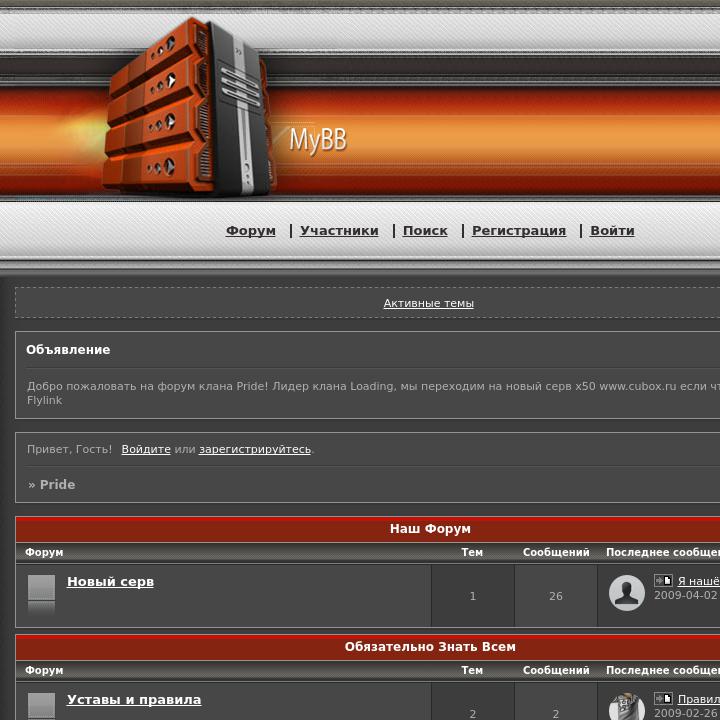Click the forum status icon beside Уставы и правила
The height and width of the screenshot is (720, 720).
[41, 706]
